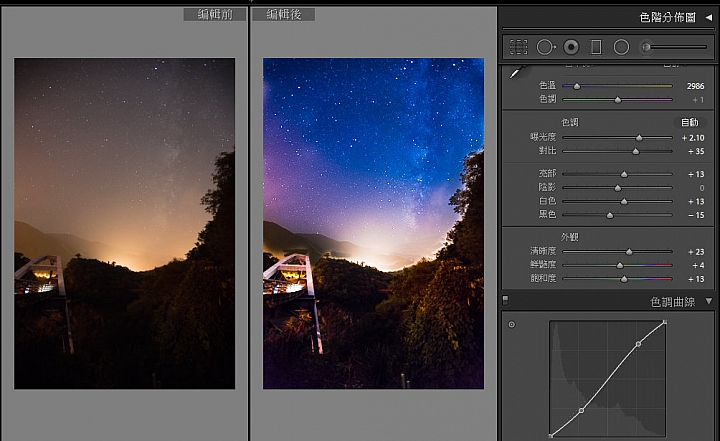Viewport: 720px width, 441px height.
Task: Click the 色階分佈圖 panel title
Action: (x=668, y=17)
